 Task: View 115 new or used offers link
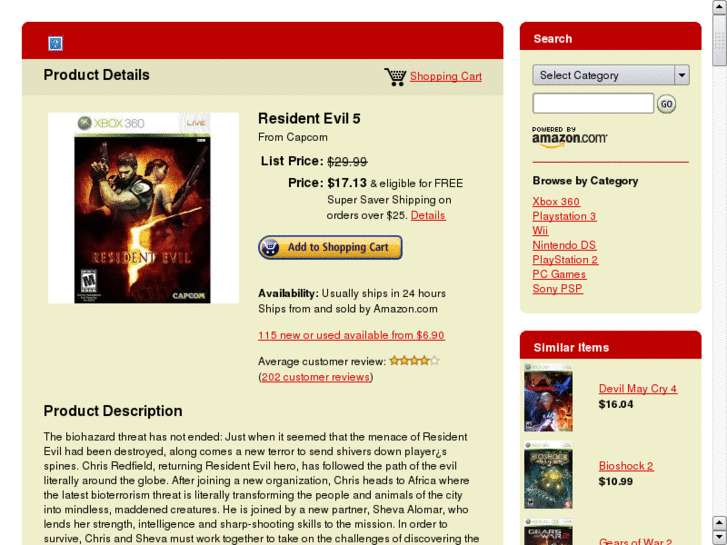pos(351,335)
